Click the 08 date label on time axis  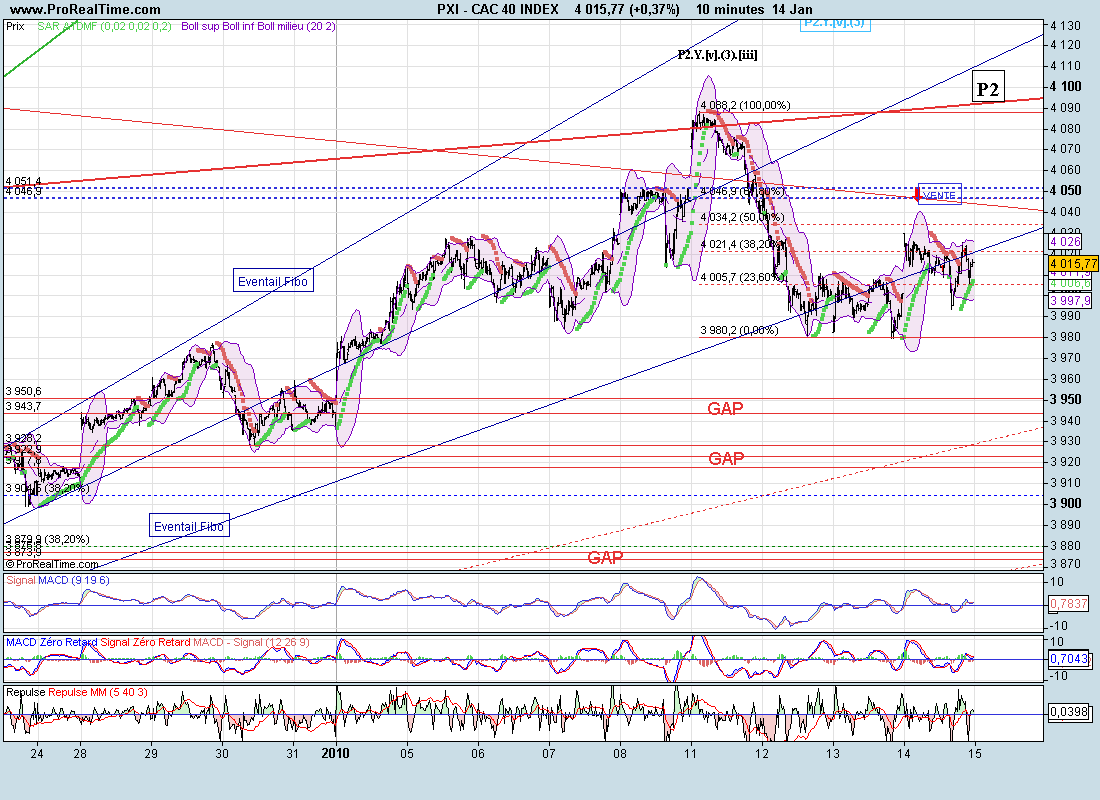pos(619,754)
